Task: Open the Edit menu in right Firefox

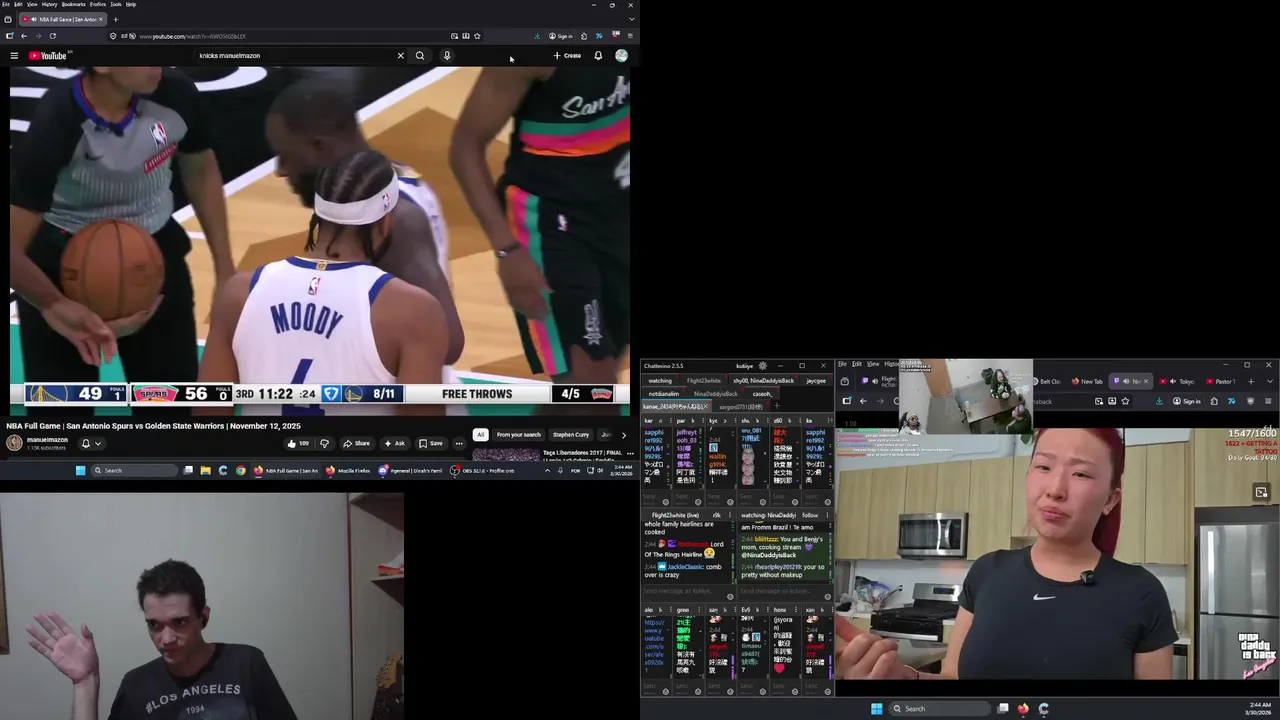Action: 857,364
